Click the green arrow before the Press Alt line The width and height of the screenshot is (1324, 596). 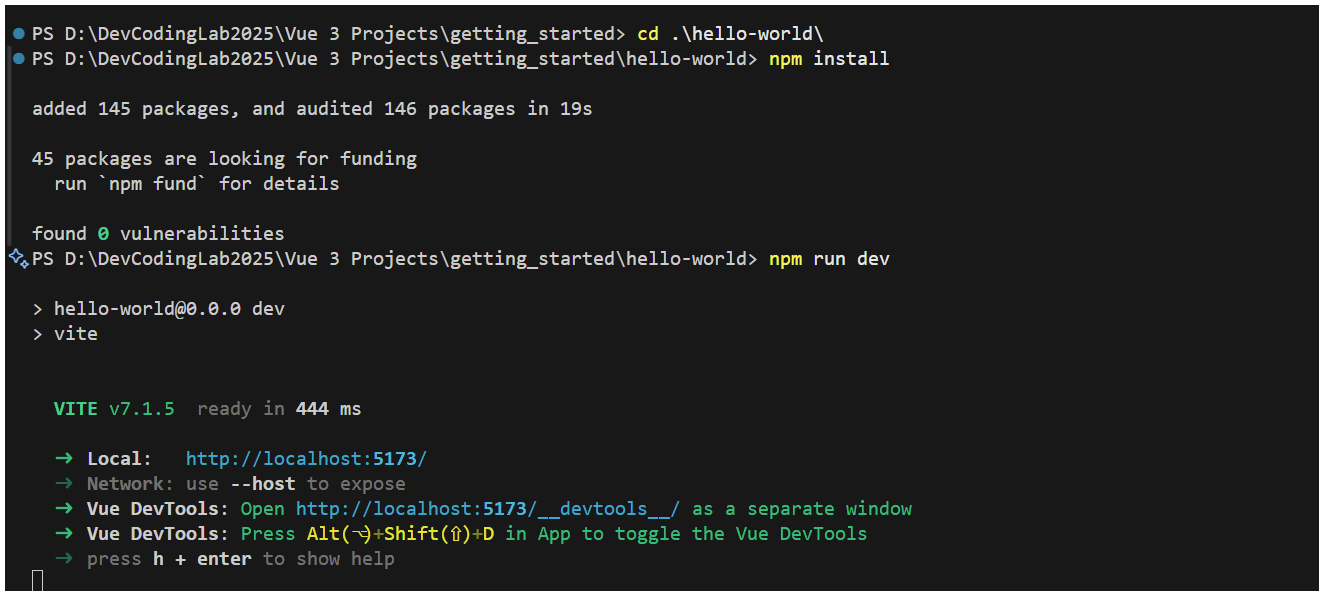pos(64,534)
